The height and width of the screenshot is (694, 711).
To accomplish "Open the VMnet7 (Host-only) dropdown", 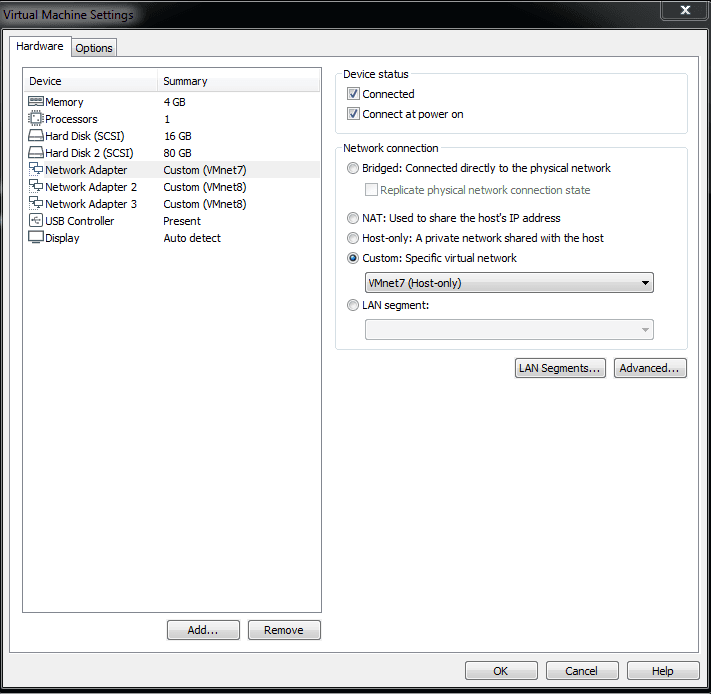I will (509, 283).
